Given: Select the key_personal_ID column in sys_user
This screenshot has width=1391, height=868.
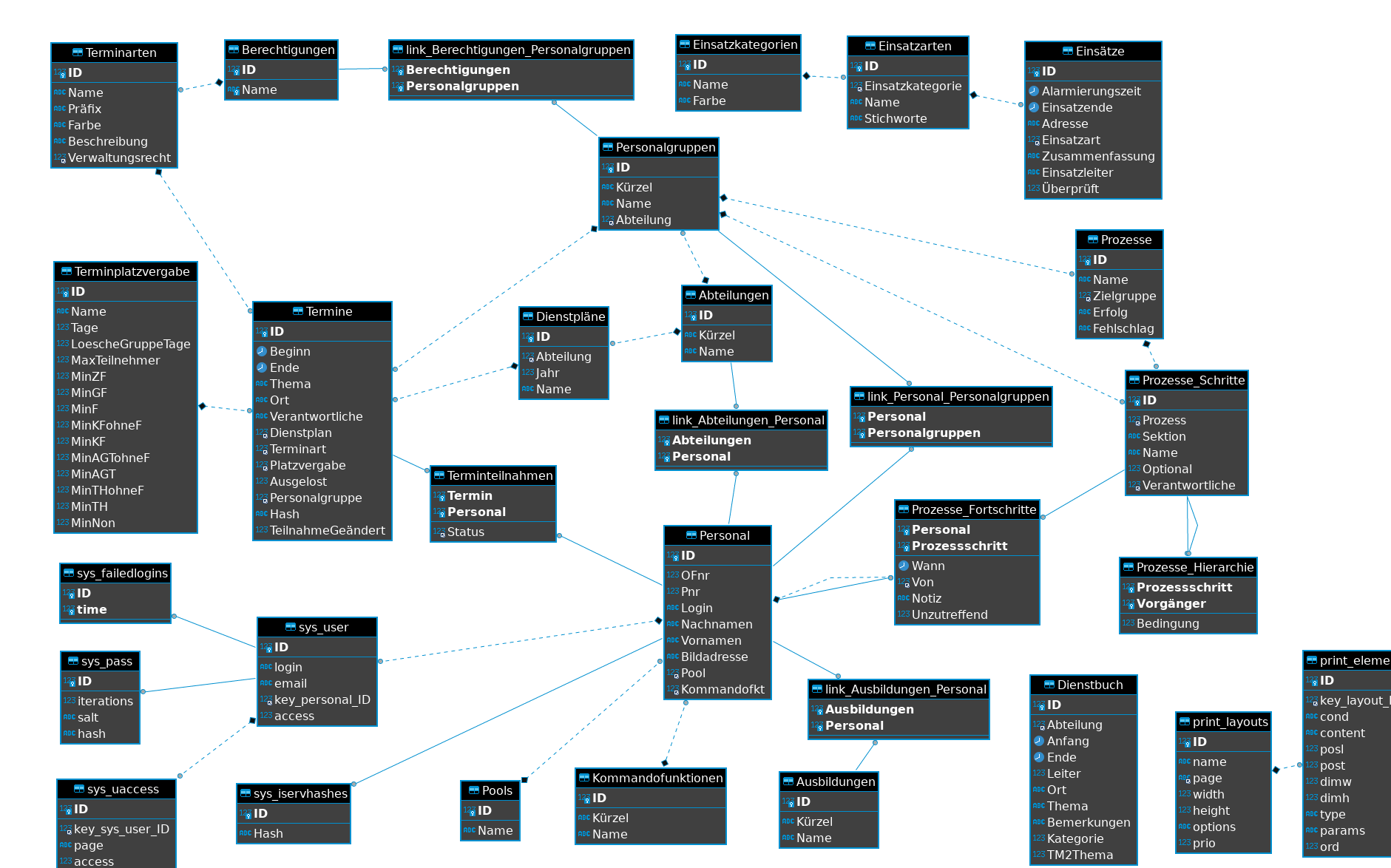Looking at the screenshot, I should point(322,699).
